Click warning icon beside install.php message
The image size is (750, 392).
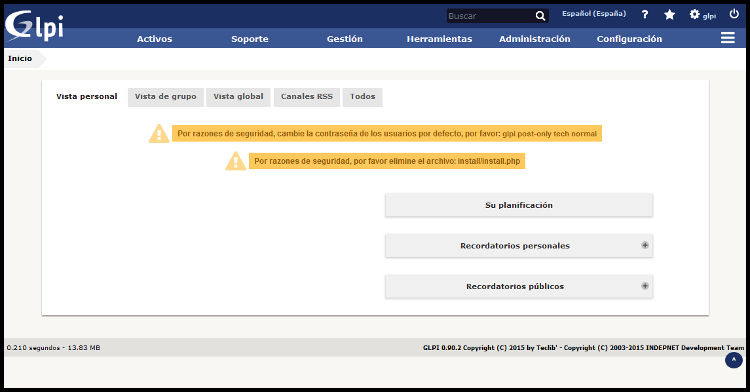pos(235,161)
